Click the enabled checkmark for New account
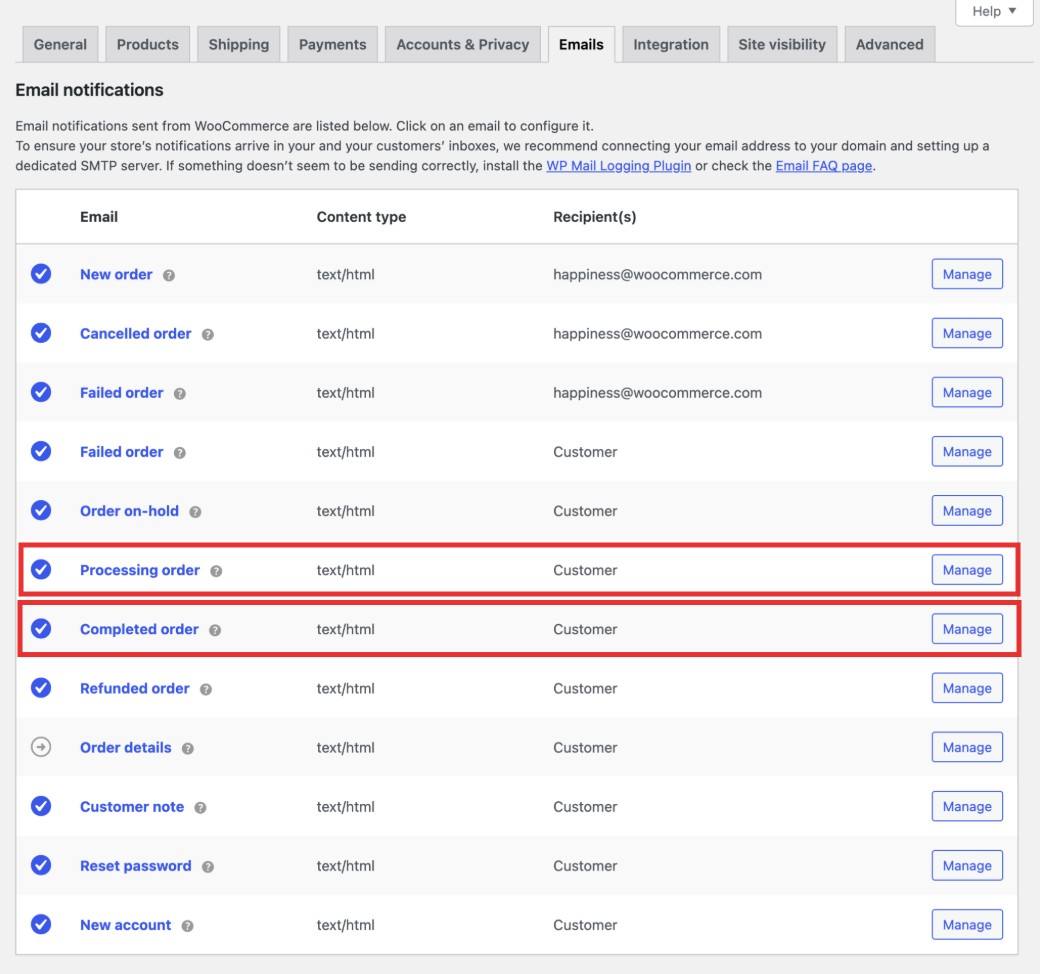 point(41,924)
